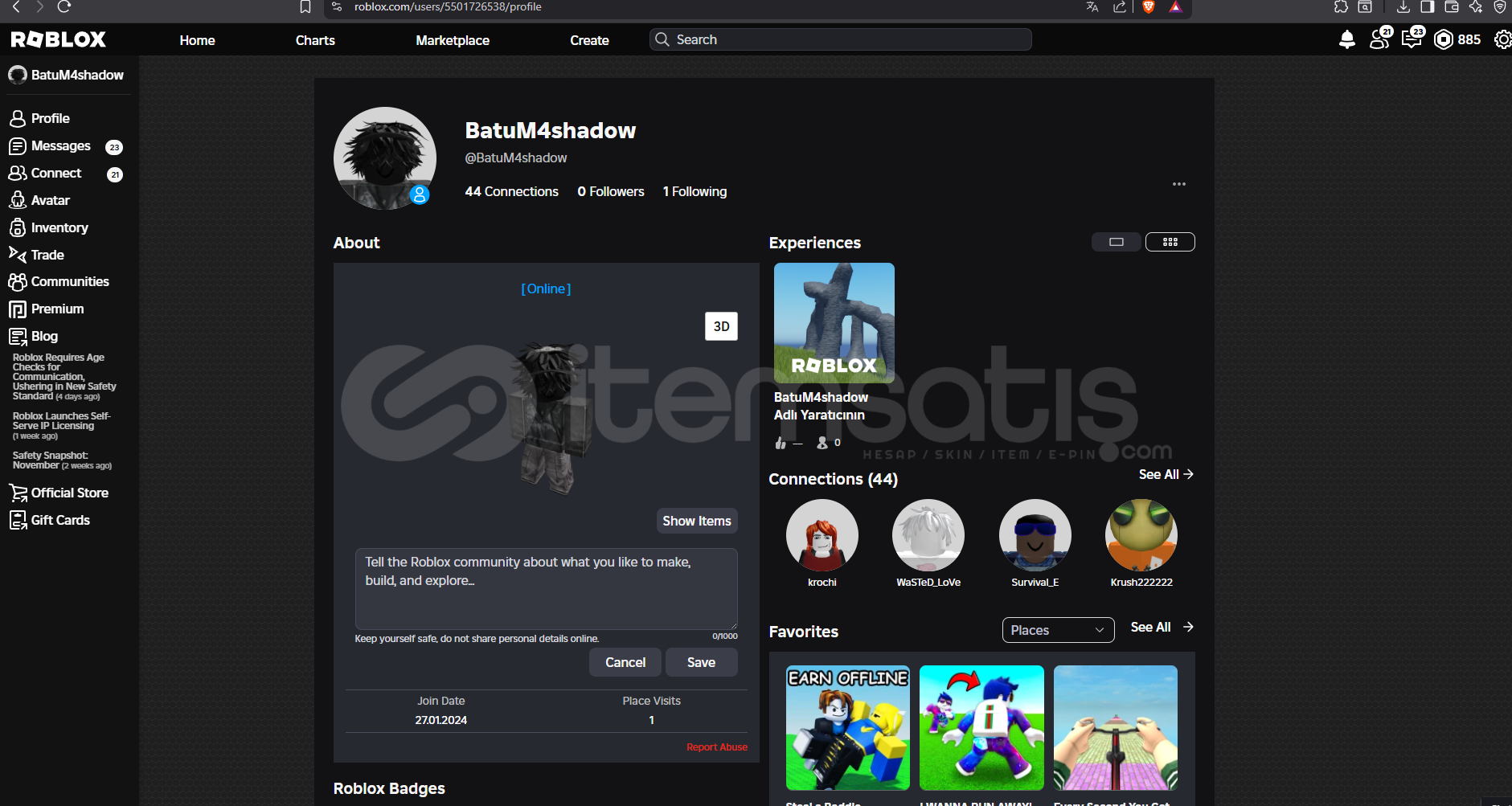
Task: Open Gift Cards in the sidebar
Action: point(49,520)
